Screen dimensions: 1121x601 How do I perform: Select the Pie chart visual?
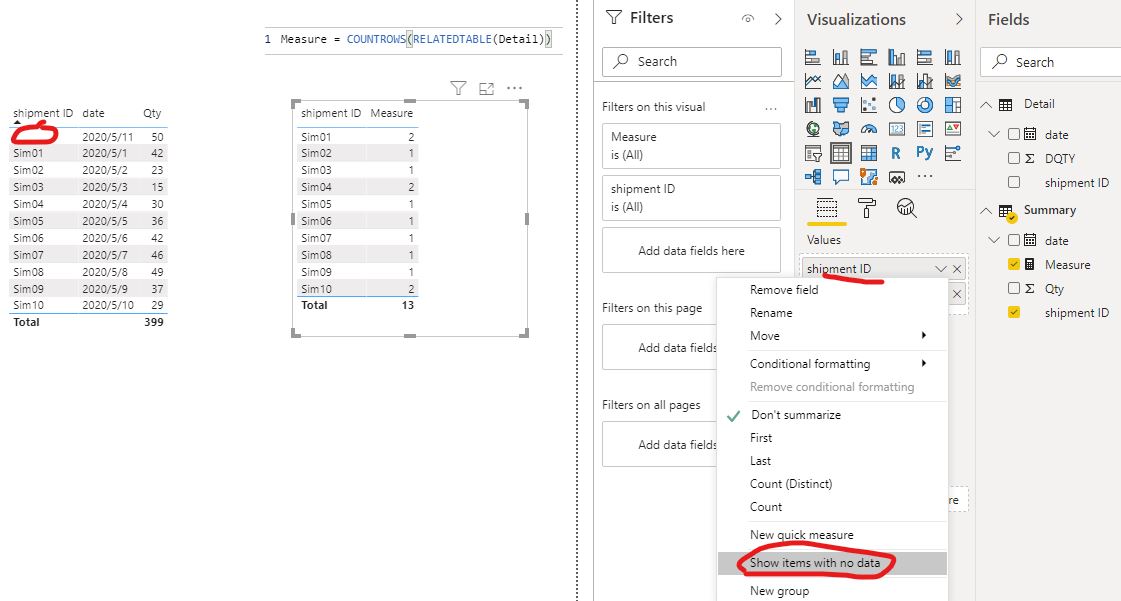click(897, 105)
